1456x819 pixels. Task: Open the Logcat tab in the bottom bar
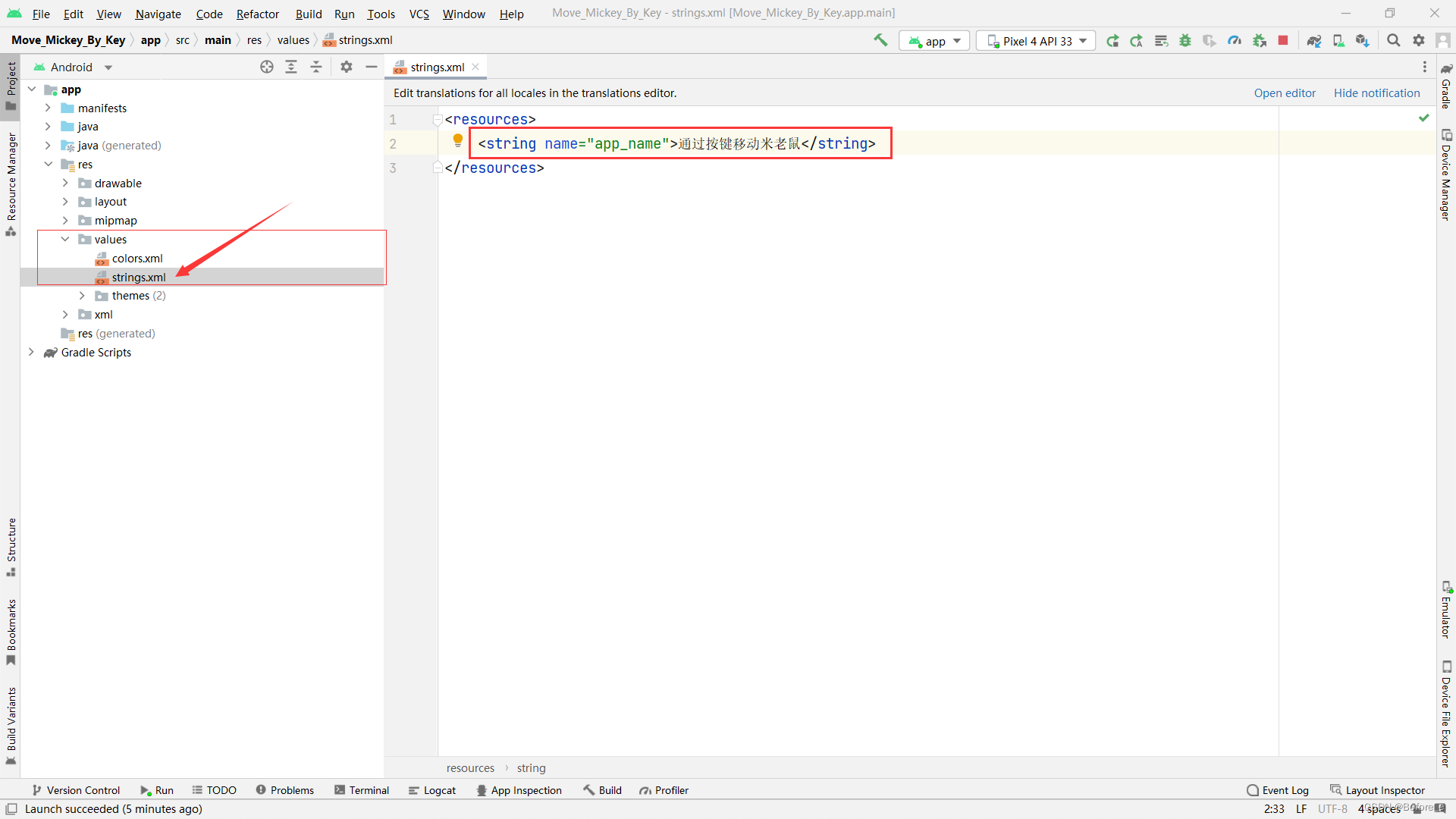click(x=432, y=790)
